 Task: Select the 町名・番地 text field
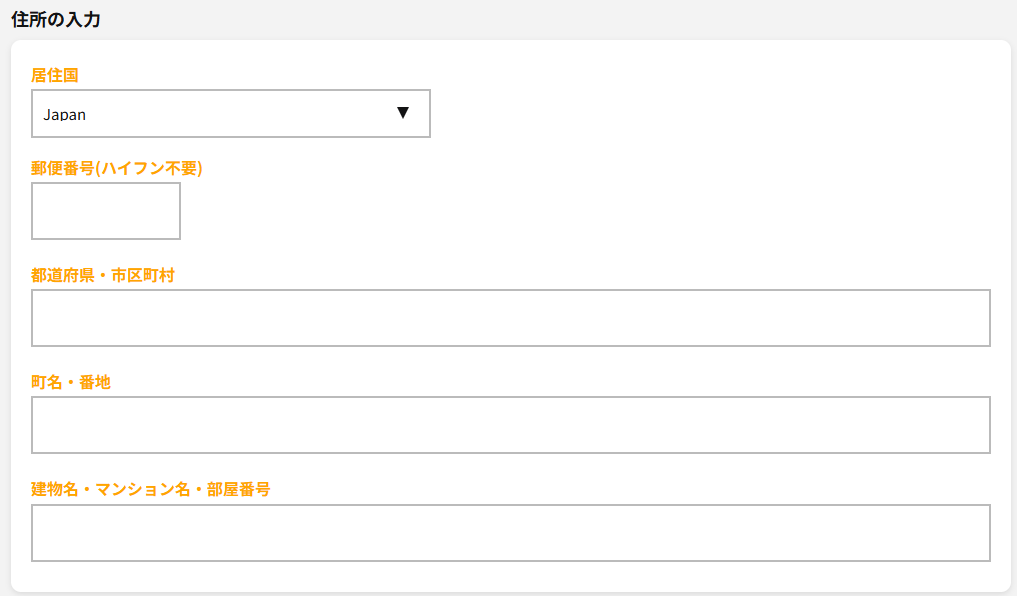[510, 425]
